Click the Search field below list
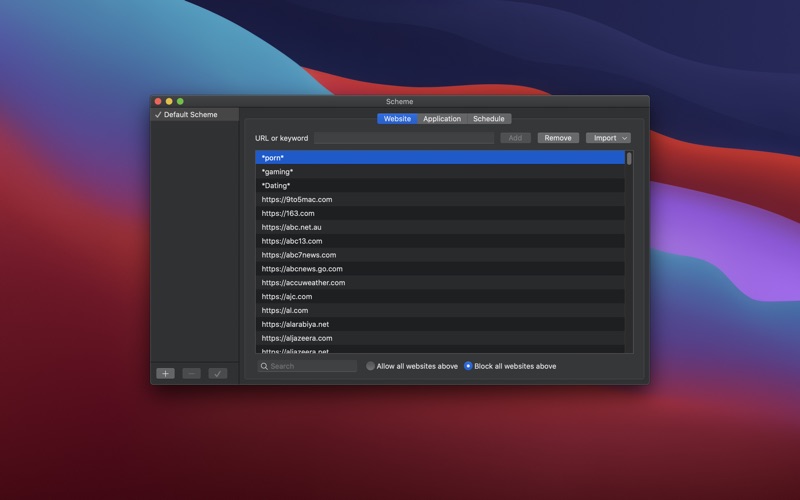 click(307, 366)
